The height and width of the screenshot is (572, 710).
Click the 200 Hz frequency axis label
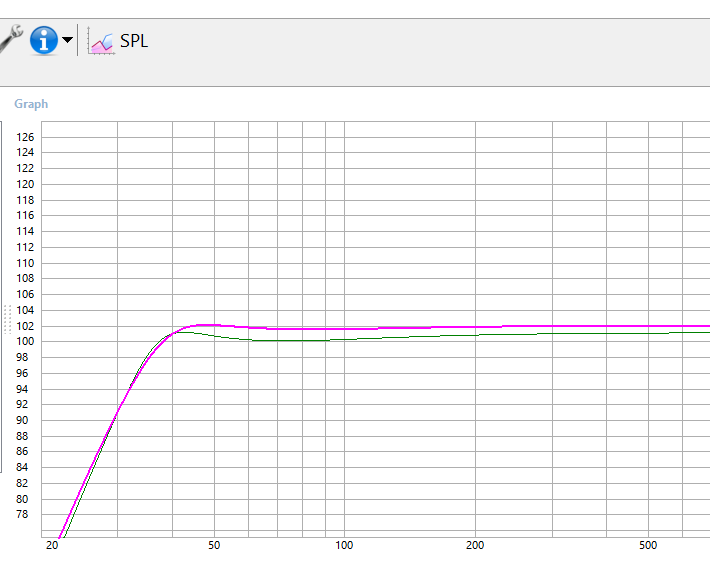tap(475, 545)
